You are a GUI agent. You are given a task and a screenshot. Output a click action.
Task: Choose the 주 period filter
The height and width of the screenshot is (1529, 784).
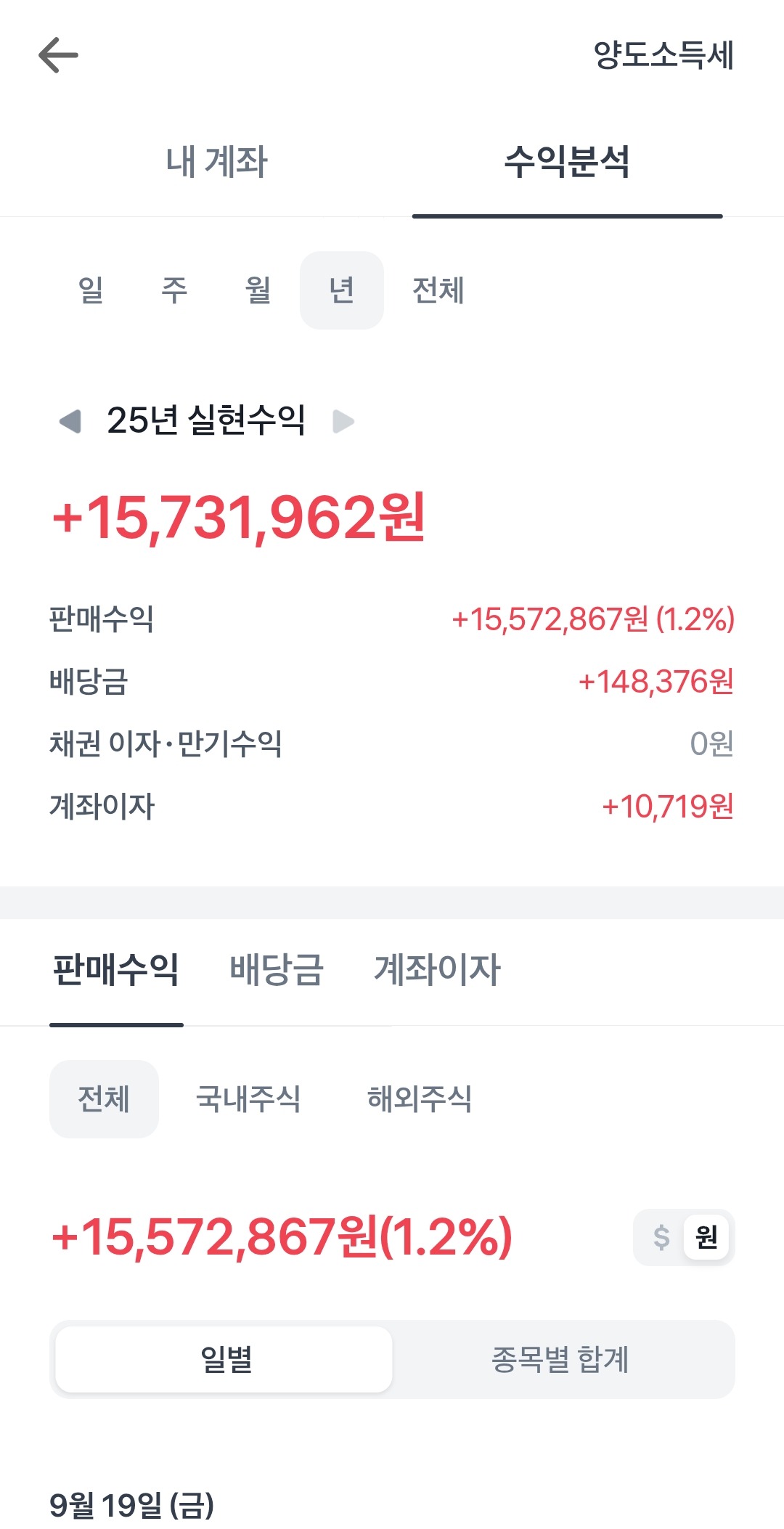click(x=174, y=290)
